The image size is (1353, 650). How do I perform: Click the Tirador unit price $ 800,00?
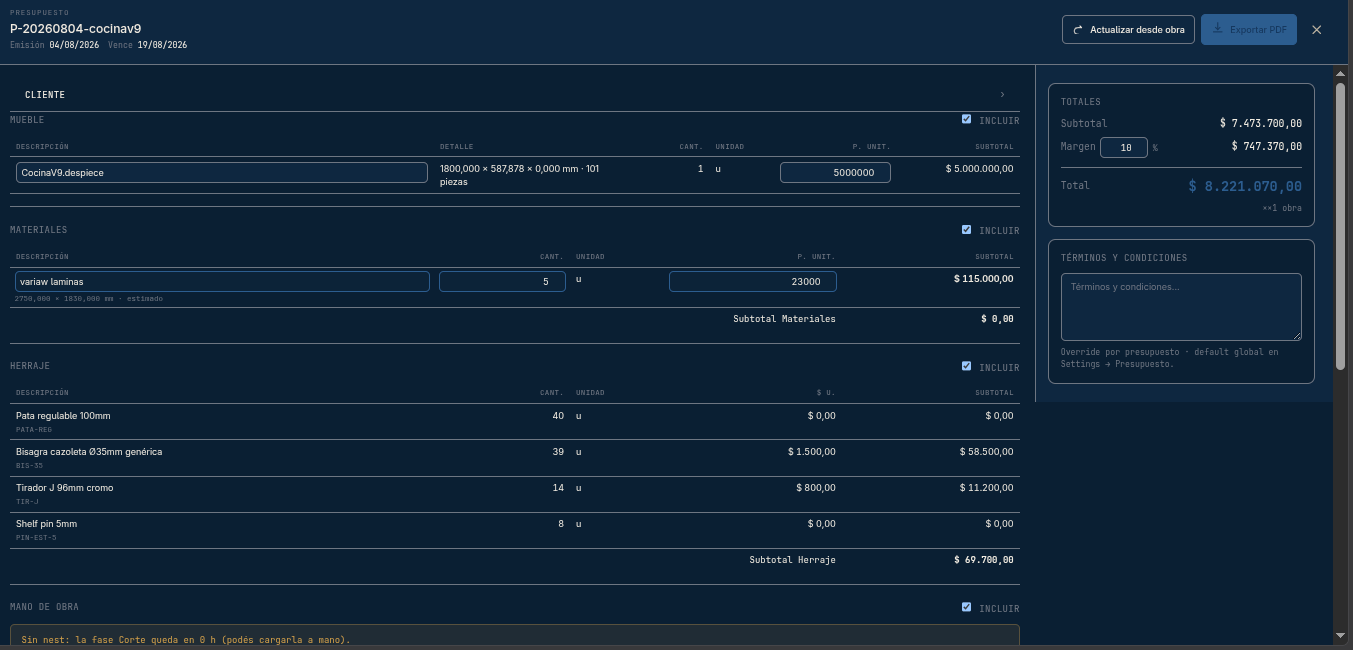coord(816,488)
